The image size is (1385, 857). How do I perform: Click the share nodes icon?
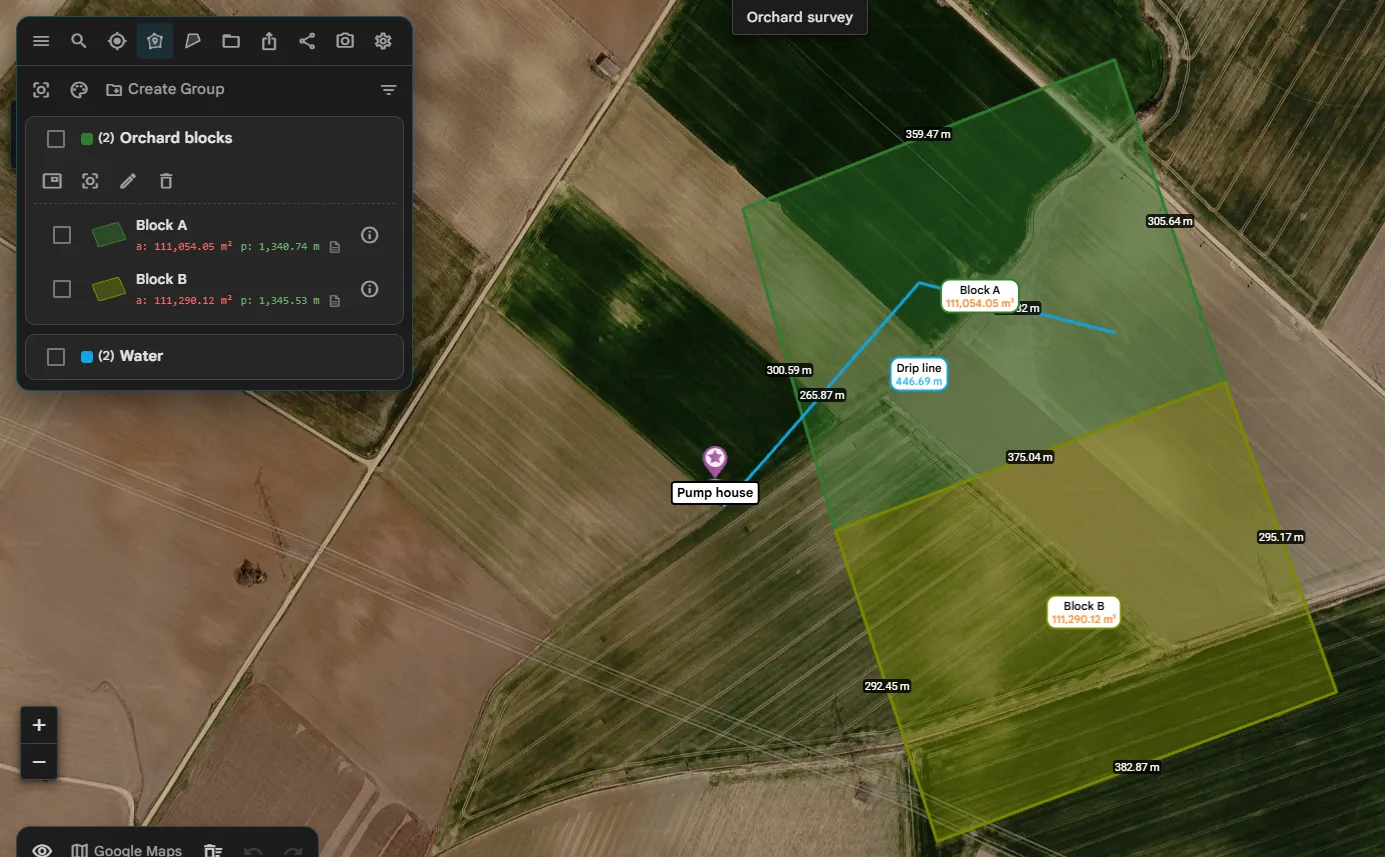click(x=307, y=41)
